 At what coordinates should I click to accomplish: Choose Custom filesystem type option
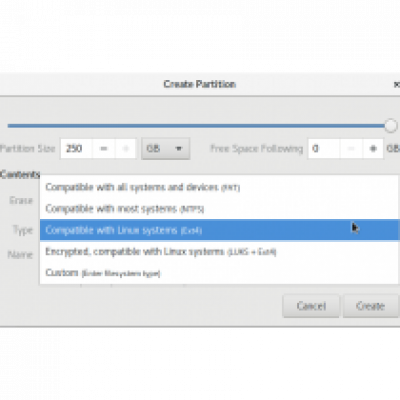click(219, 273)
